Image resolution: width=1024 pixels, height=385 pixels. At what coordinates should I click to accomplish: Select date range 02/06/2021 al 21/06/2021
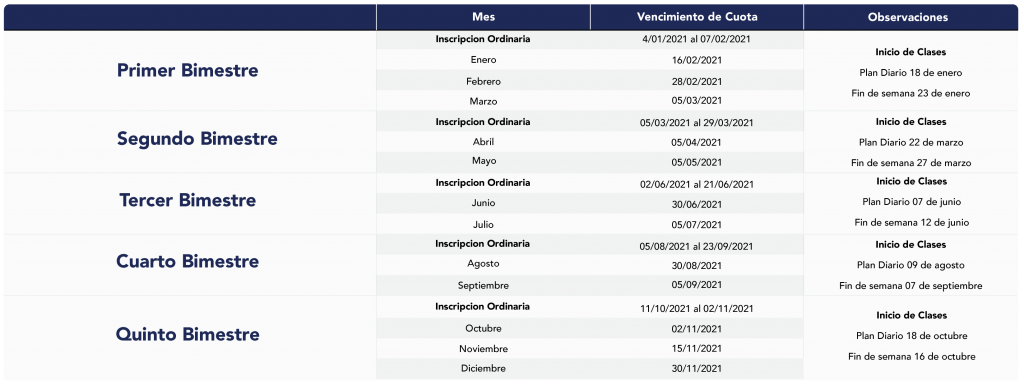pyautogui.click(x=697, y=185)
